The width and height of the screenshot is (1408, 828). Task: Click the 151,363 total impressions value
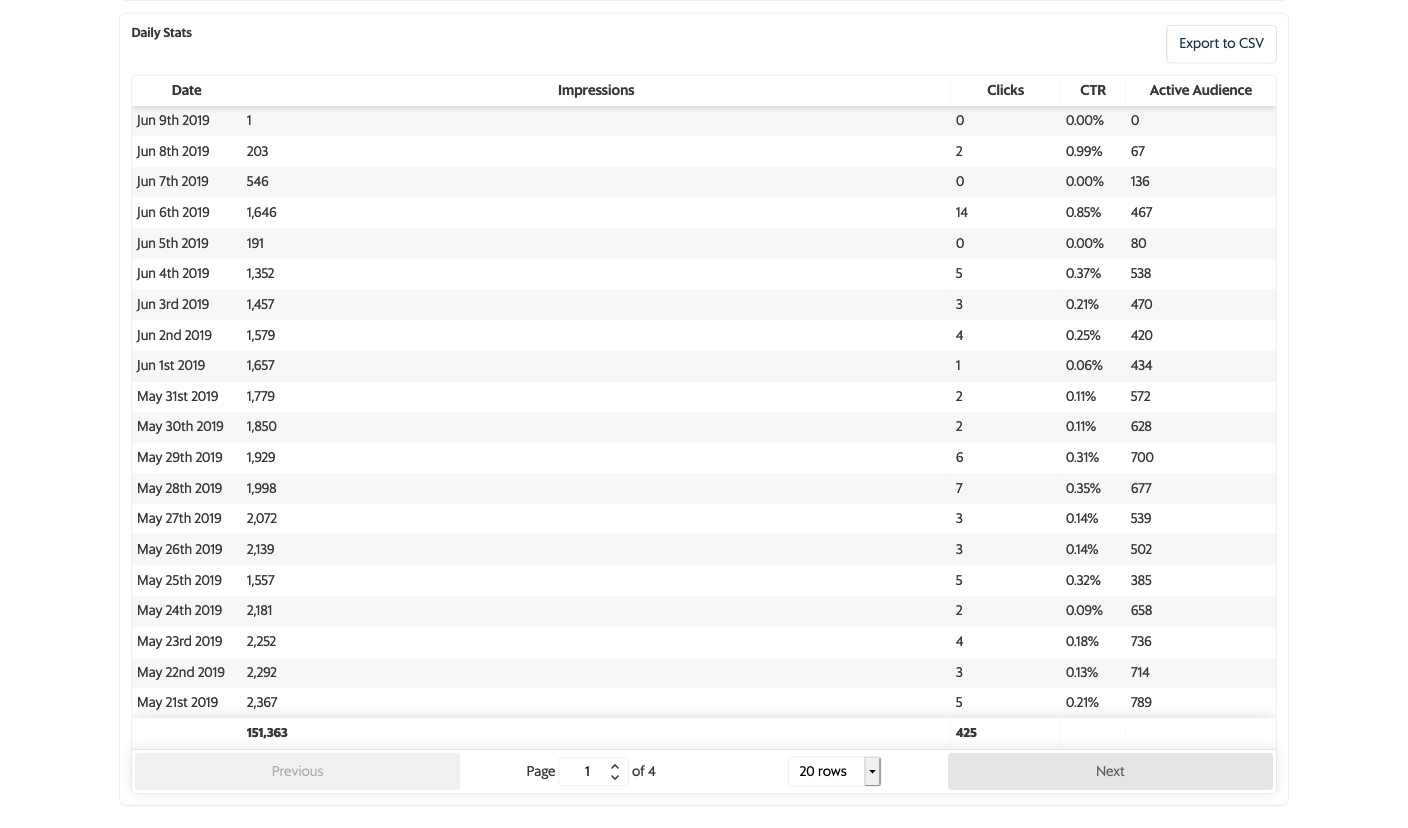(x=267, y=733)
